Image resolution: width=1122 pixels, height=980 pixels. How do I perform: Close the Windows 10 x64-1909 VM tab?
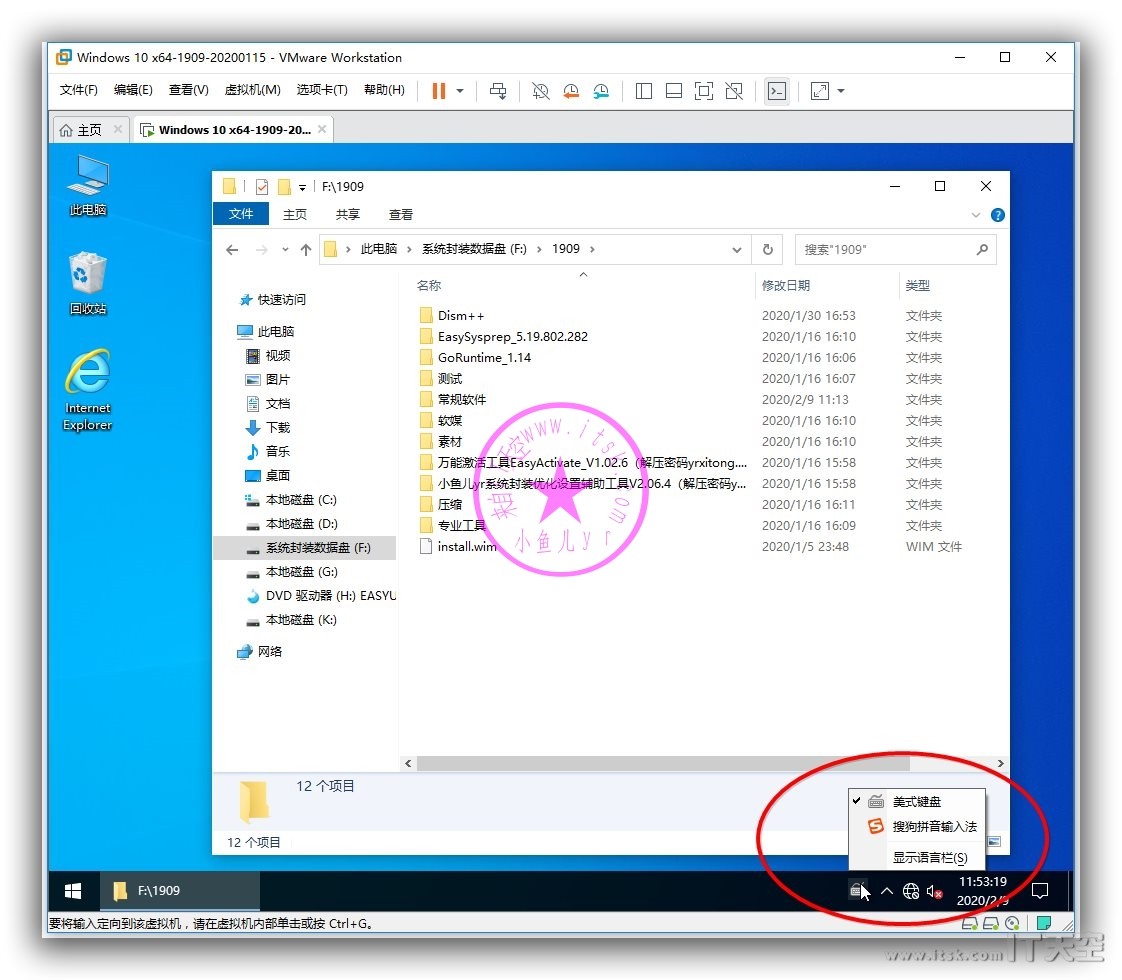tap(322, 129)
